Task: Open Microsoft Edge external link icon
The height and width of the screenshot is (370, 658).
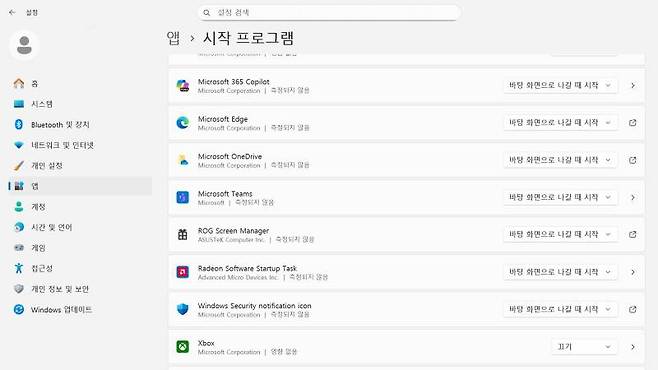Action: tap(633, 123)
